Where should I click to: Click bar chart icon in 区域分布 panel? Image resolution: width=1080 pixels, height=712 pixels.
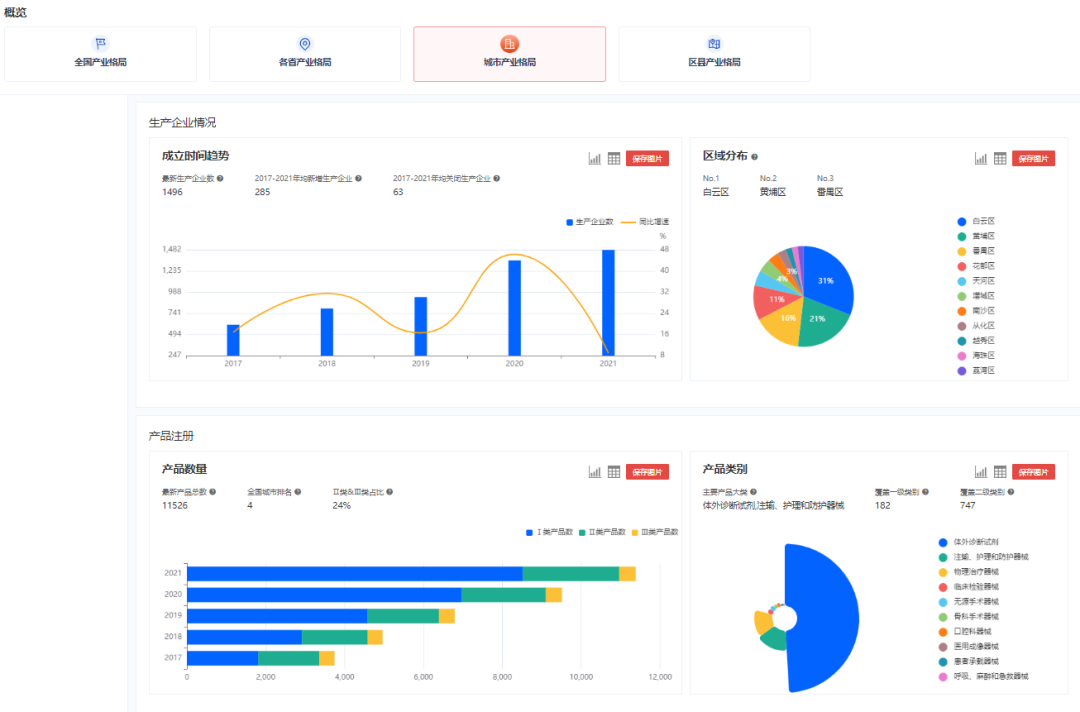(981, 158)
